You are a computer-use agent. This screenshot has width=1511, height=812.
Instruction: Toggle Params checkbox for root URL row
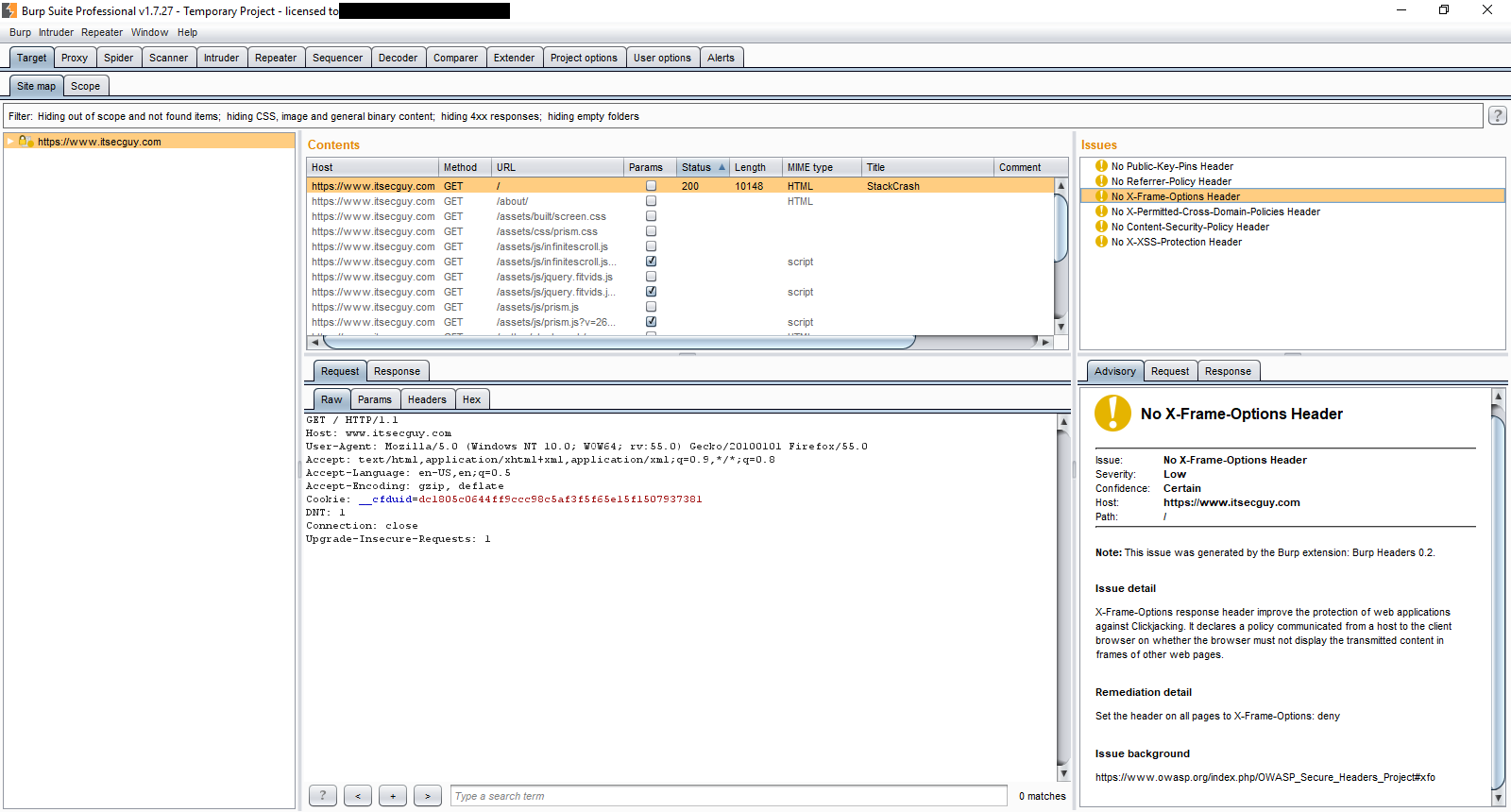[651, 186]
